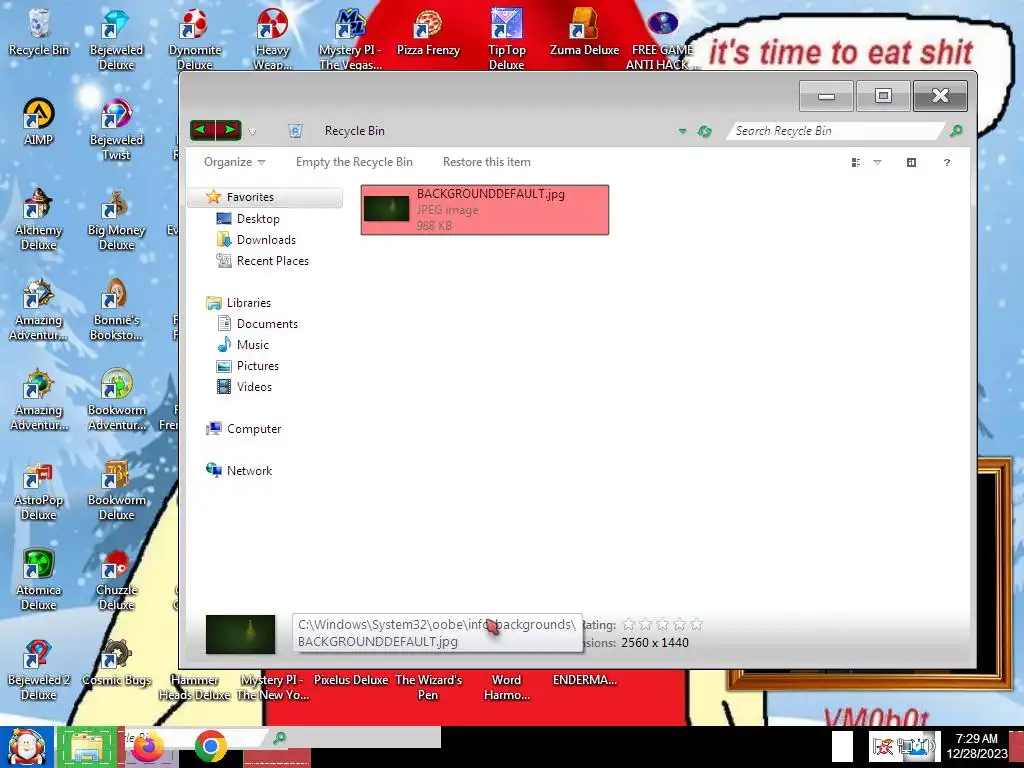
Task: Click the search magnifier in Explorer
Action: pos(956,131)
